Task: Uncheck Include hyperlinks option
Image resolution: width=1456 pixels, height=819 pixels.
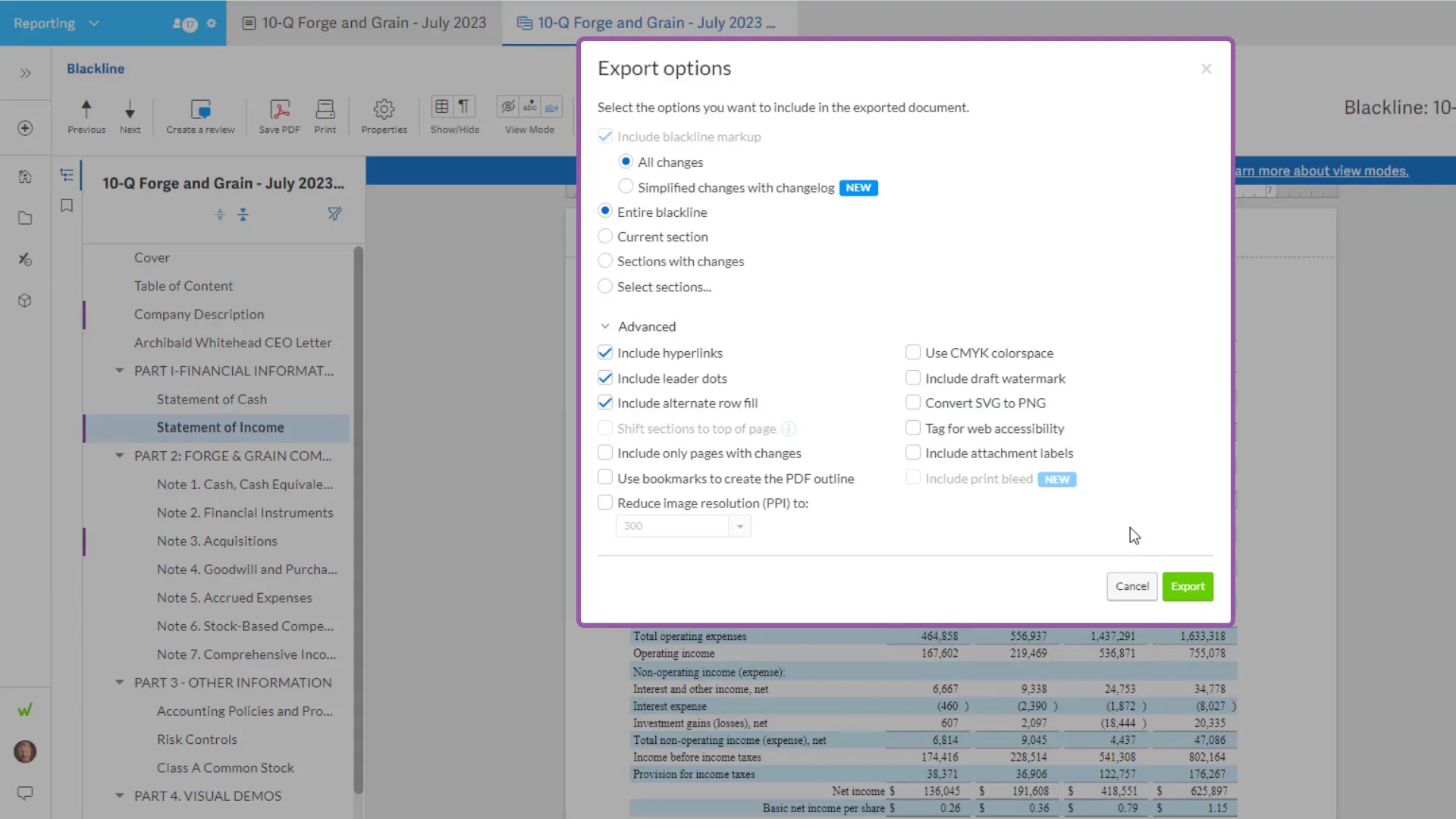Action: tap(605, 353)
